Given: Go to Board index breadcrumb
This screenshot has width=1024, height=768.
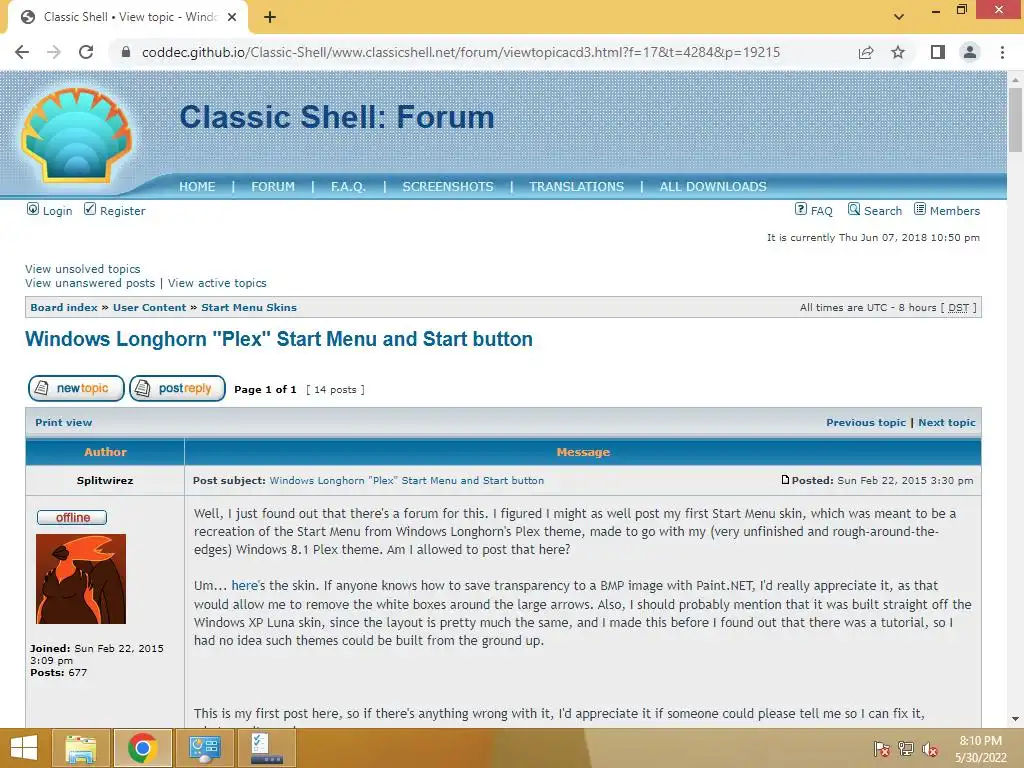Looking at the screenshot, I should [64, 308].
